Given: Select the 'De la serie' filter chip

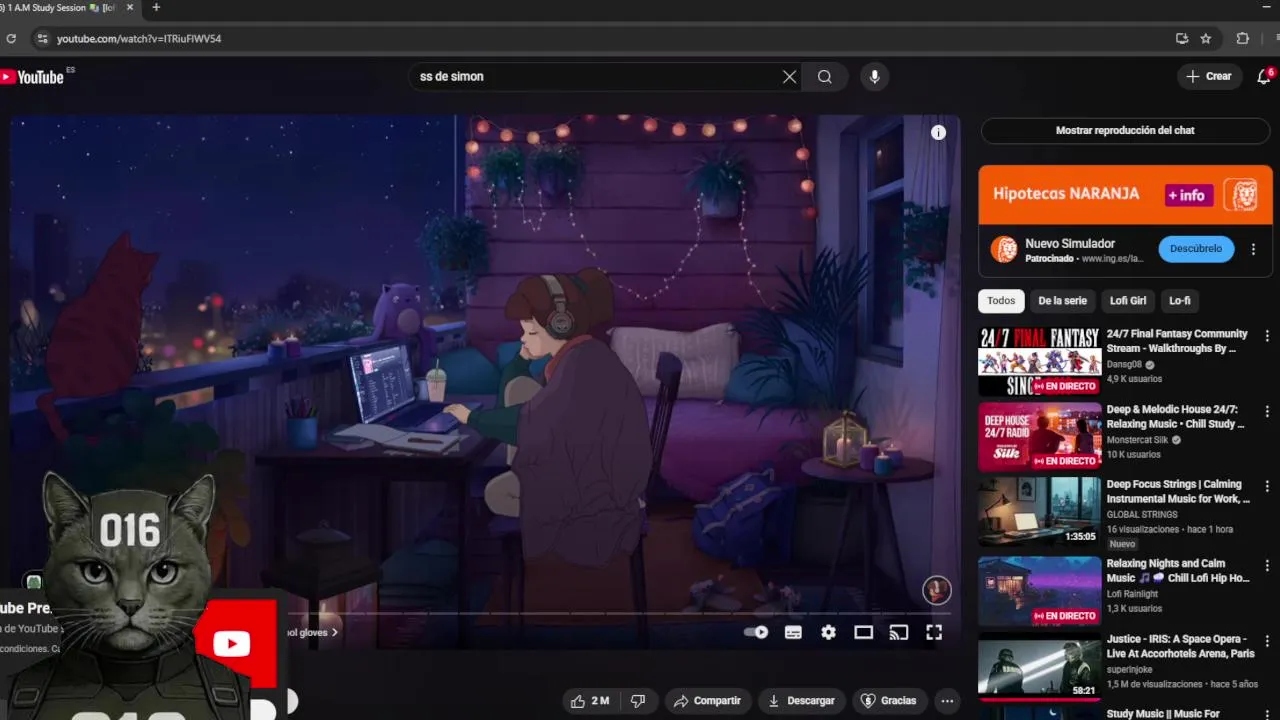Looking at the screenshot, I should click(1062, 301).
